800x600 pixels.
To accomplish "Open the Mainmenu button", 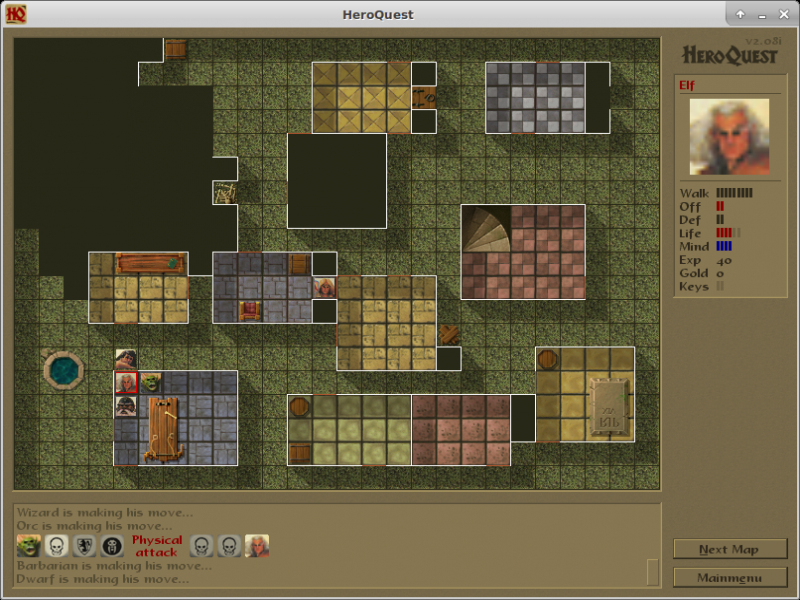I will (x=730, y=577).
